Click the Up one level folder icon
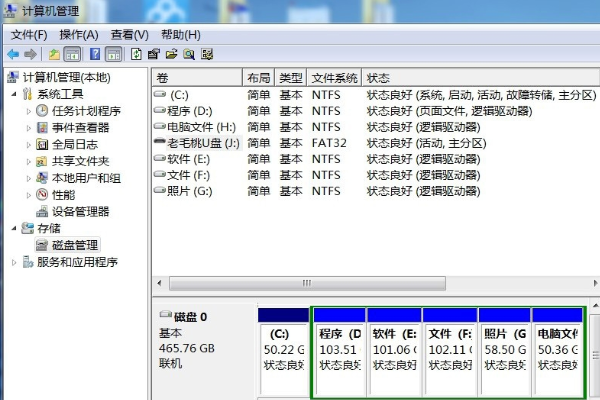This screenshot has width=600, height=400. click(x=54, y=54)
